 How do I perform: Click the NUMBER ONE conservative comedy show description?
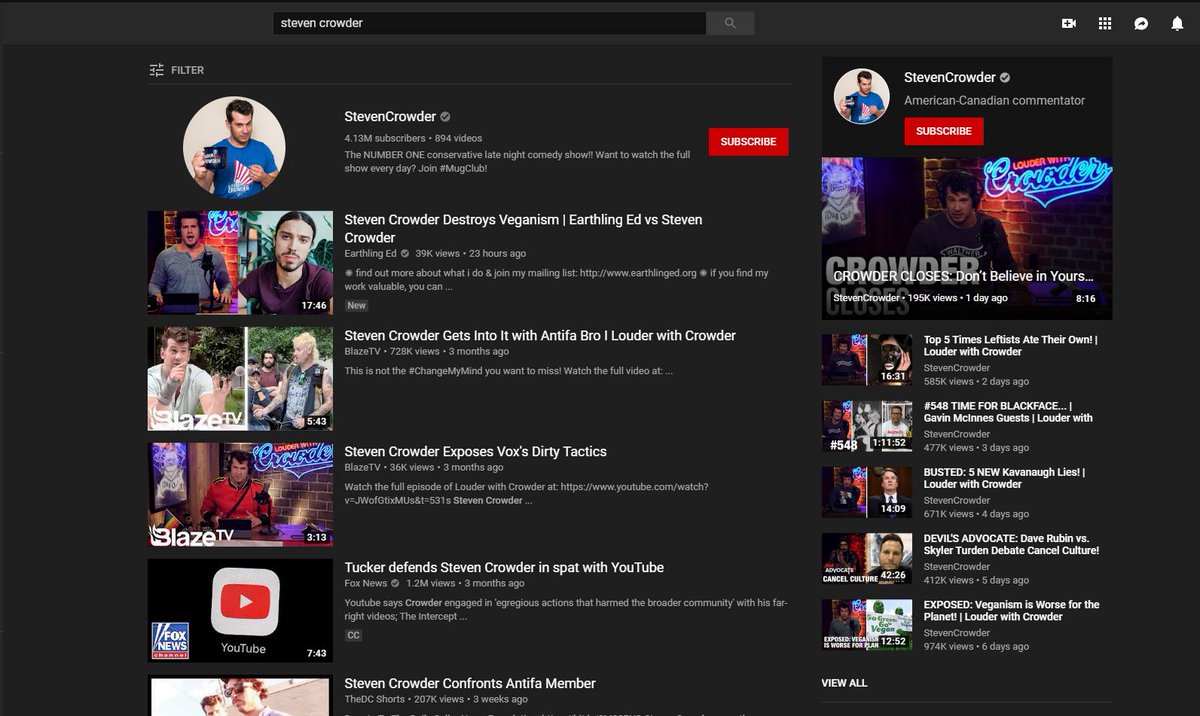point(517,161)
